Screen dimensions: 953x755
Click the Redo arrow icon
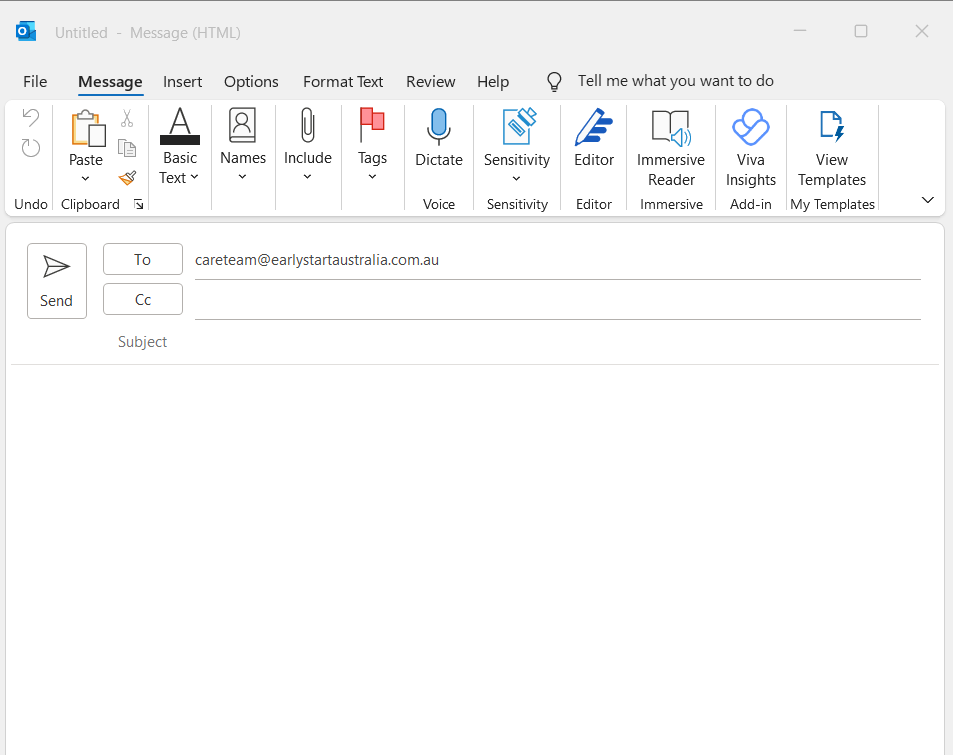(x=30, y=148)
